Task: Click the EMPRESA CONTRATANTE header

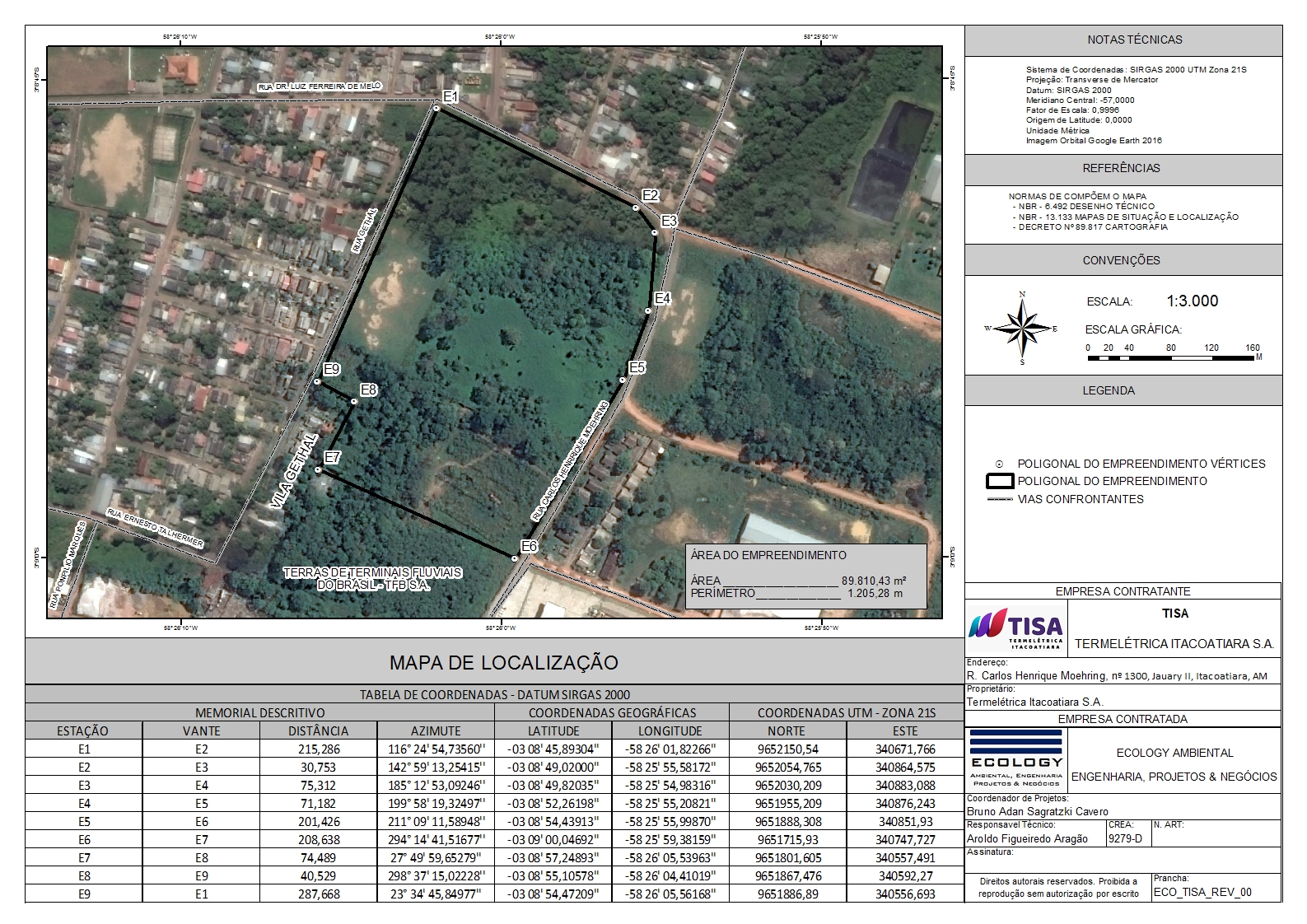Action: tap(1123, 591)
